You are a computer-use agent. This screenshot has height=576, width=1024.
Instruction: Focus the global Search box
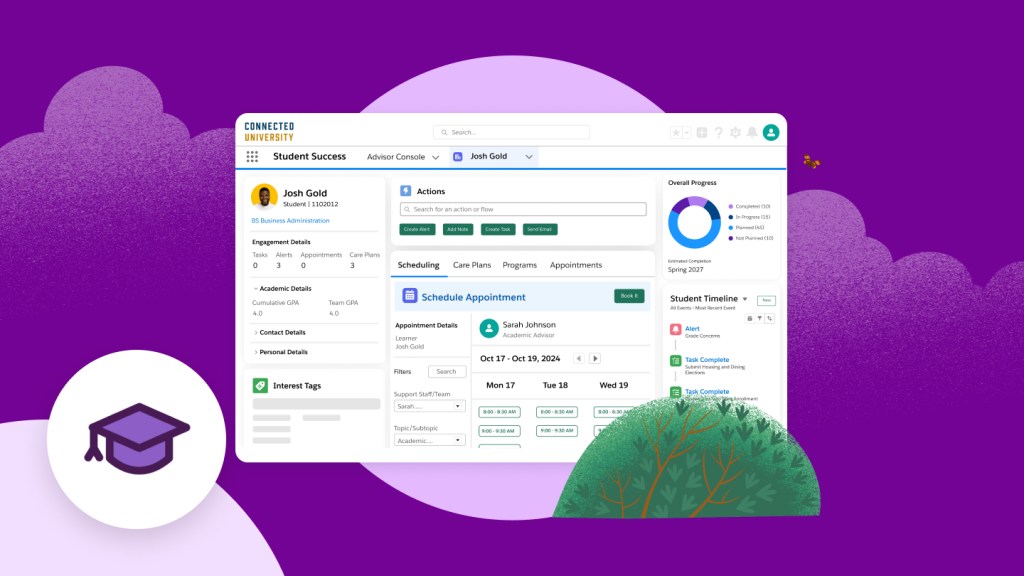click(x=511, y=132)
